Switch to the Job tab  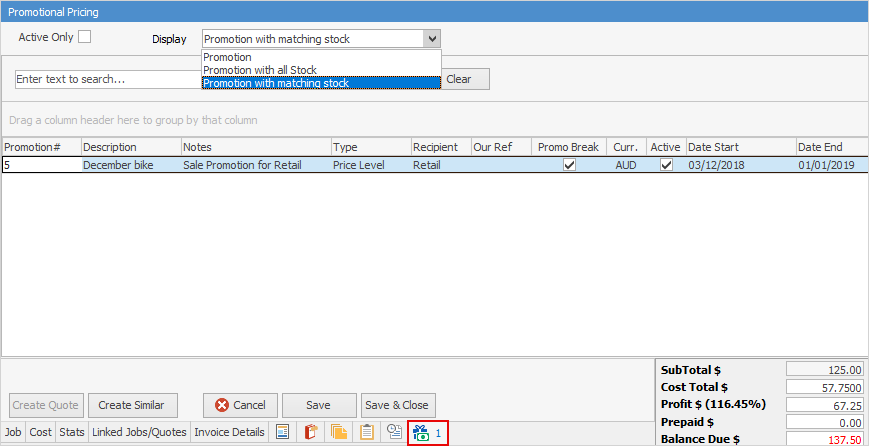pos(13,432)
